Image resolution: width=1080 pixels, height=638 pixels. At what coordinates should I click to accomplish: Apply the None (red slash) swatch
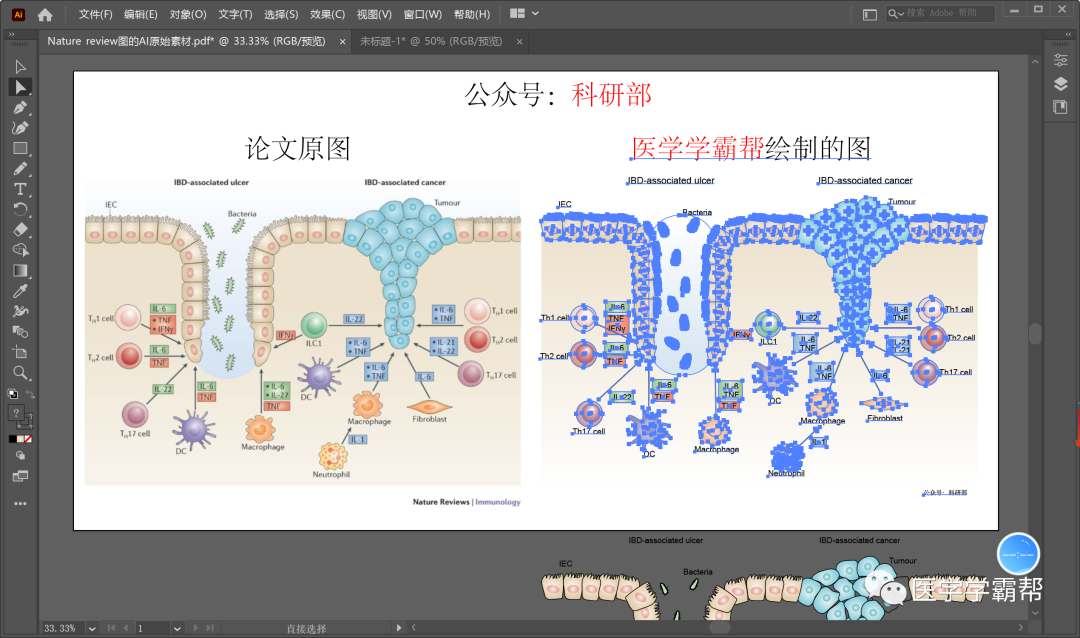(x=28, y=439)
